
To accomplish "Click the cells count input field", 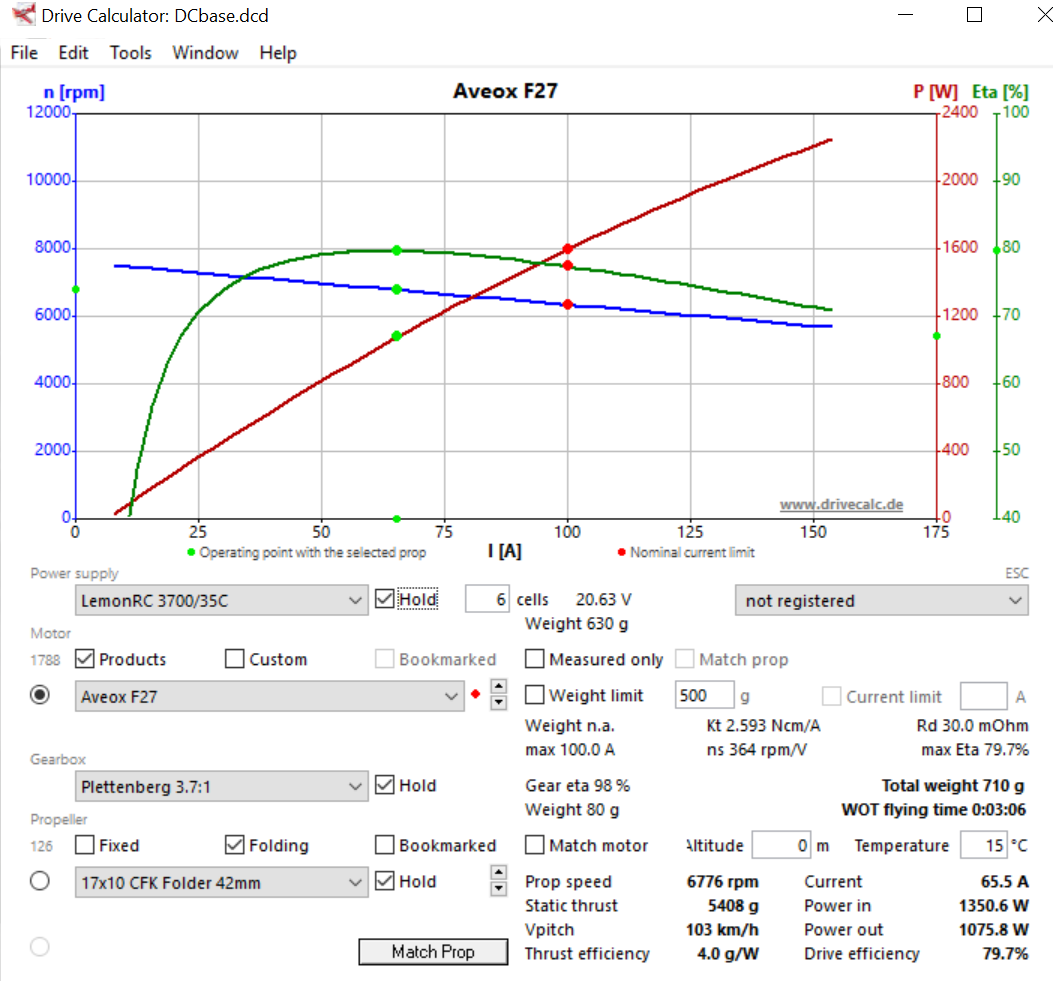I will tap(487, 599).
